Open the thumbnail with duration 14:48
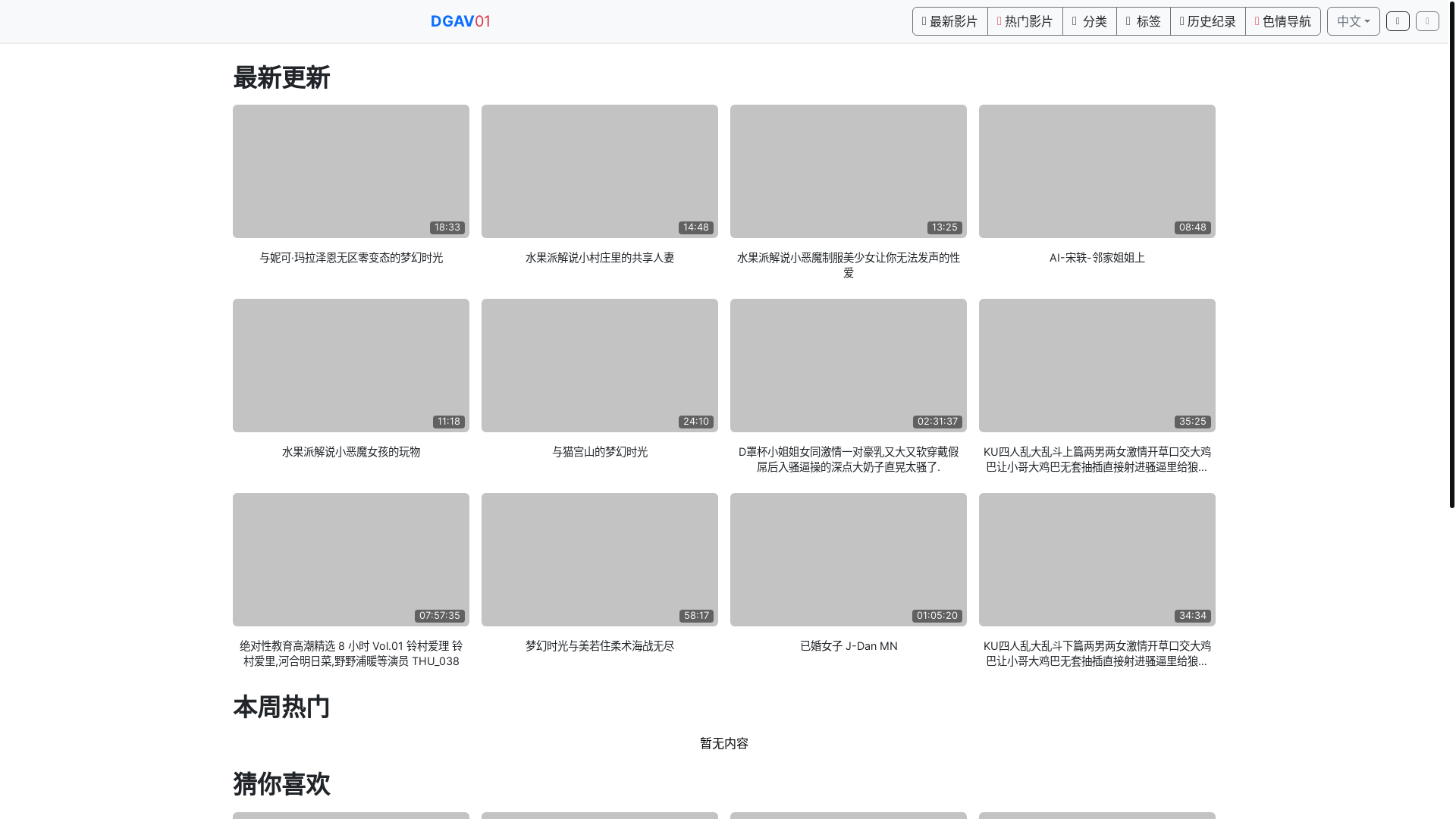1456x819 pixels. [600, 171]
